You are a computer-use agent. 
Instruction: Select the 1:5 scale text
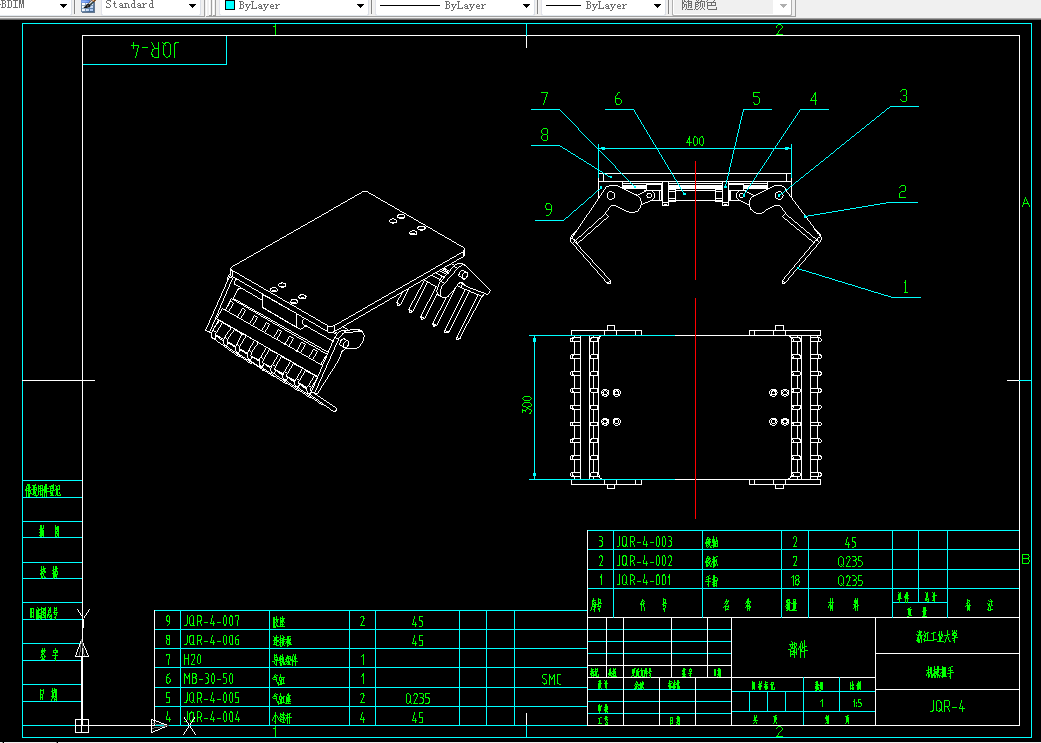[858, 703]
